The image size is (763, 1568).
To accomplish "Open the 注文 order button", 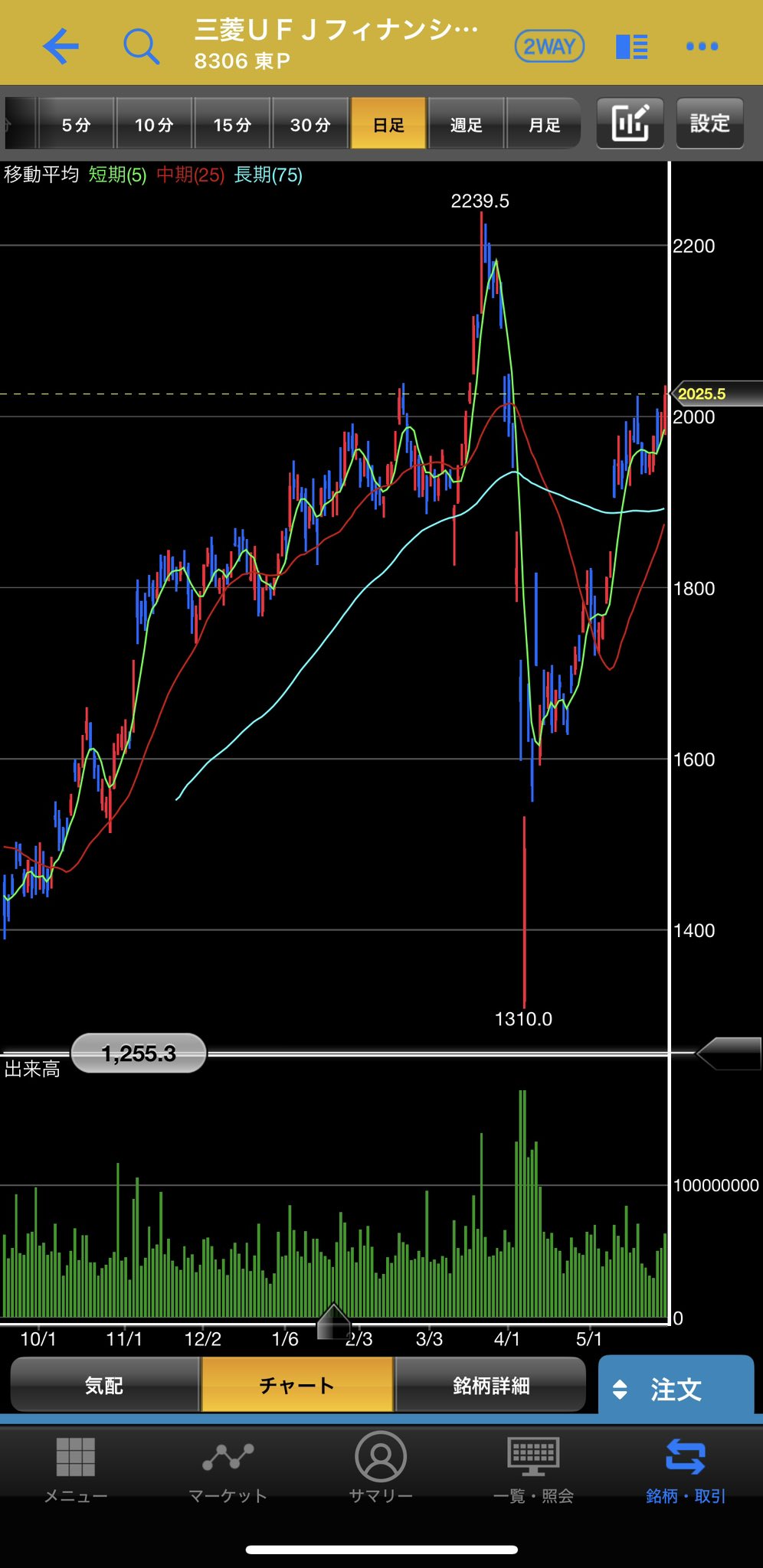I will coord(676,1389).
